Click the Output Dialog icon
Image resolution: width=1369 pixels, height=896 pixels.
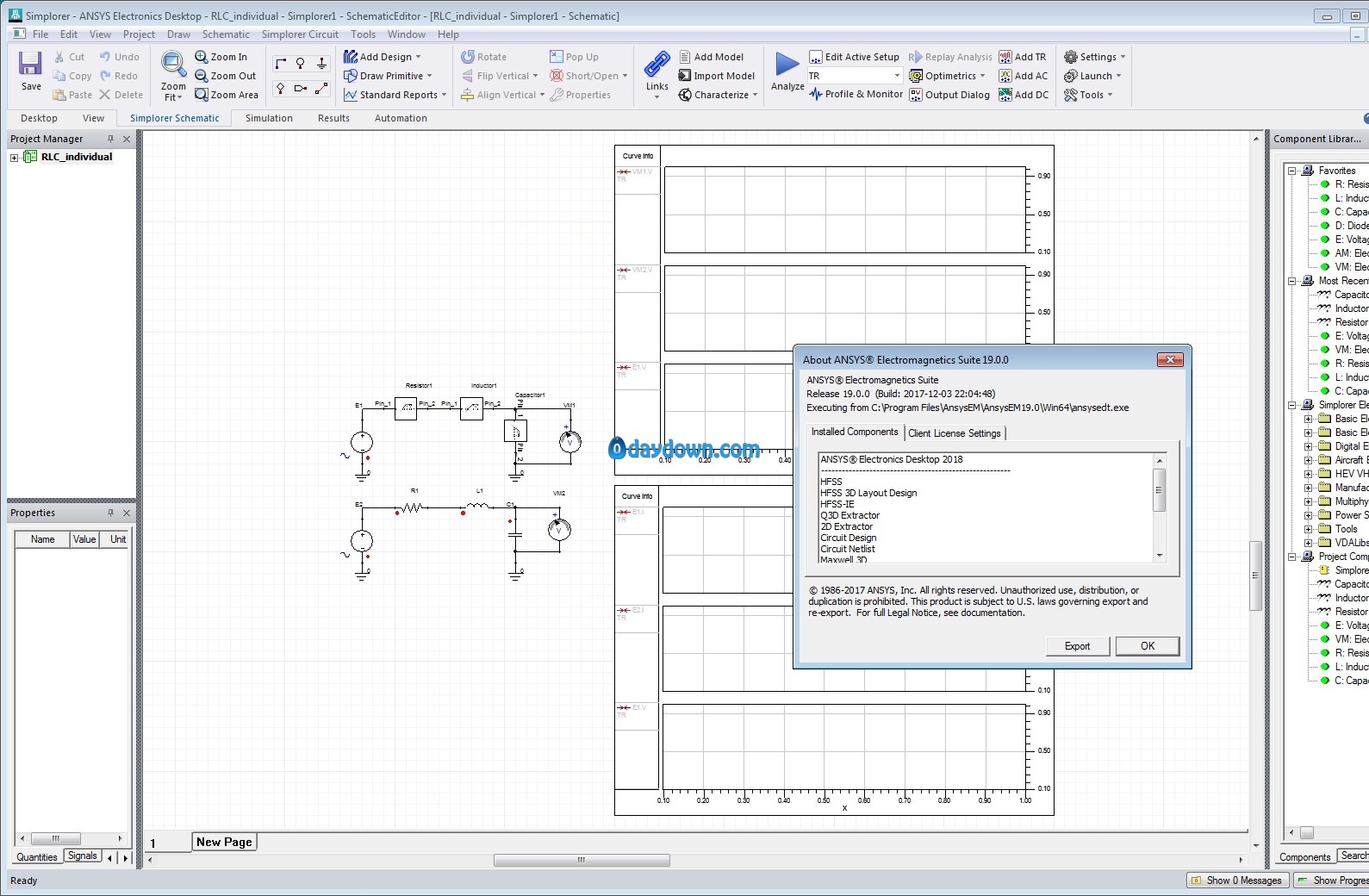pos(916,95)
